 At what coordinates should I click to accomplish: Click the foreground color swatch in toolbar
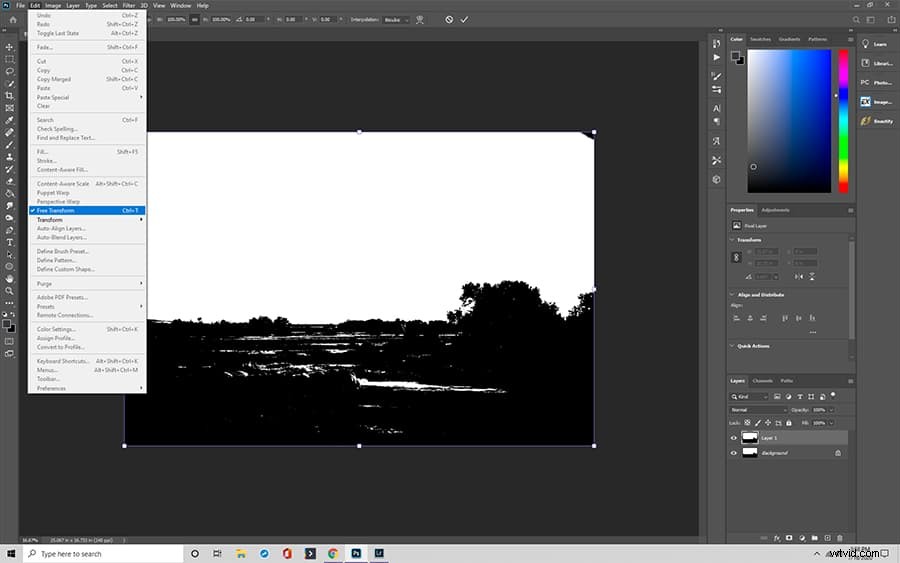pyautogui.click(x=6, y=324)
